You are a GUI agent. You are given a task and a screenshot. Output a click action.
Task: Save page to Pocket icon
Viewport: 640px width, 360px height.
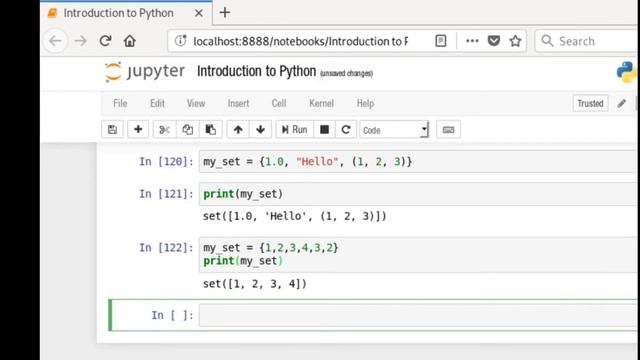[x=494, y=41]
